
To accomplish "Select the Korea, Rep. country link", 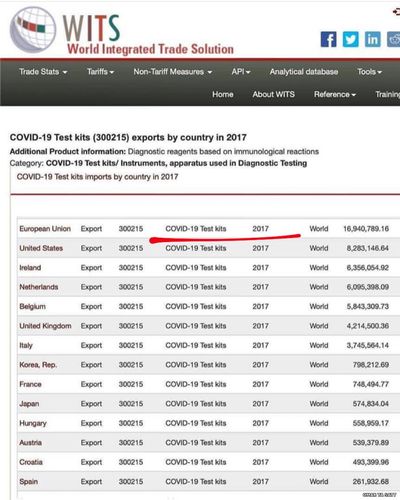I will pyautogui.click(x=38, y=365).
